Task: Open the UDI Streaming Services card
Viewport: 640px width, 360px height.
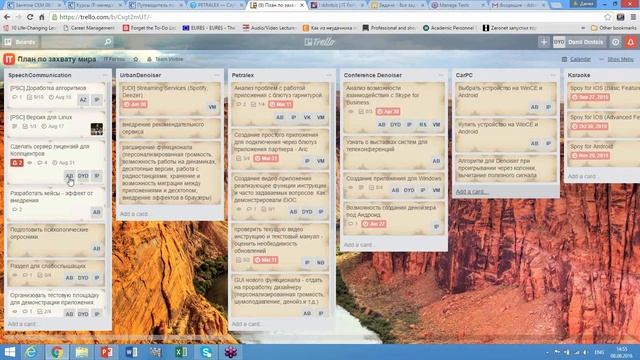Action: 170,98
